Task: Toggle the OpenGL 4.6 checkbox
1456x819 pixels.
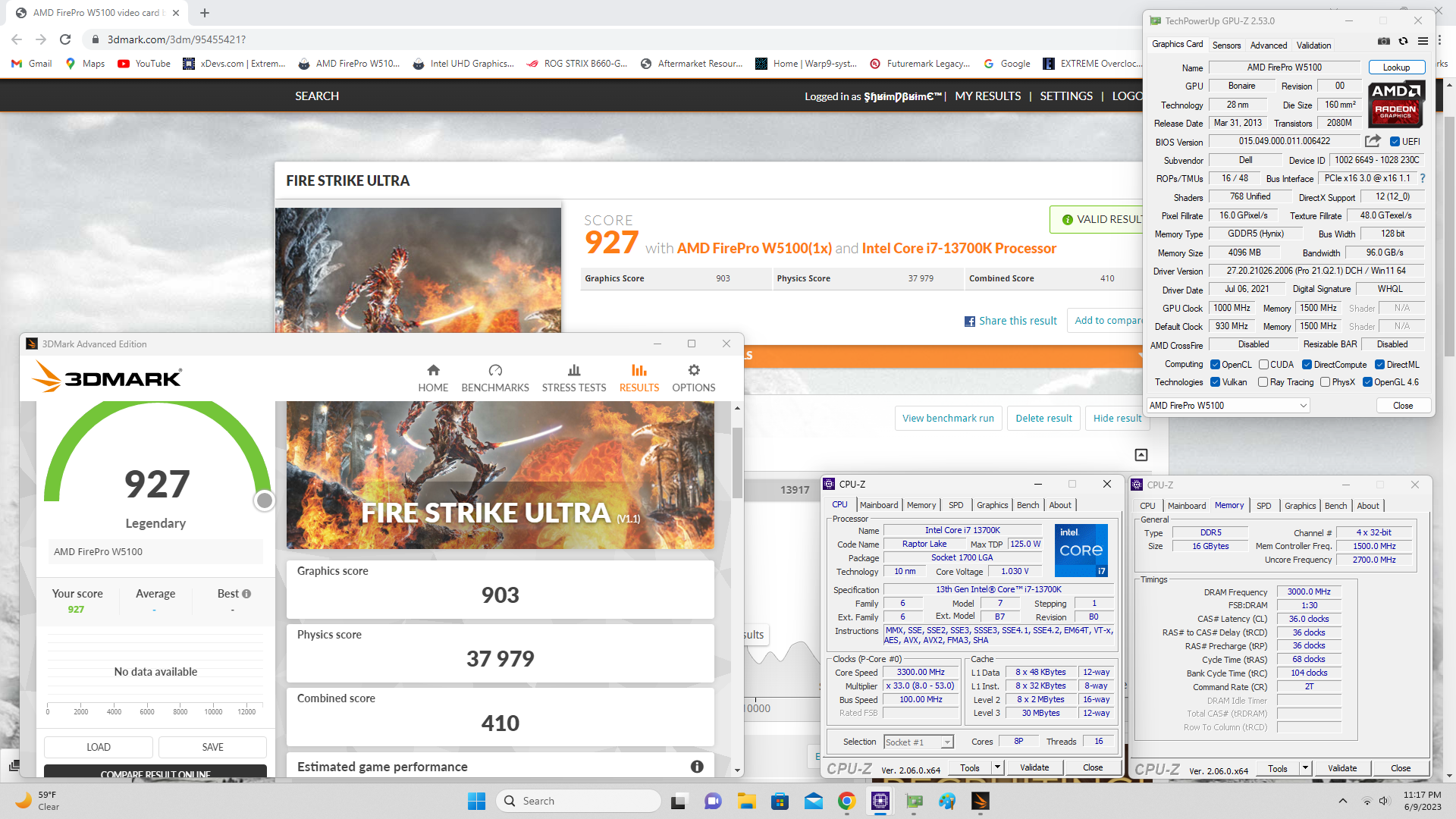Action: (x=1367, y=382)
